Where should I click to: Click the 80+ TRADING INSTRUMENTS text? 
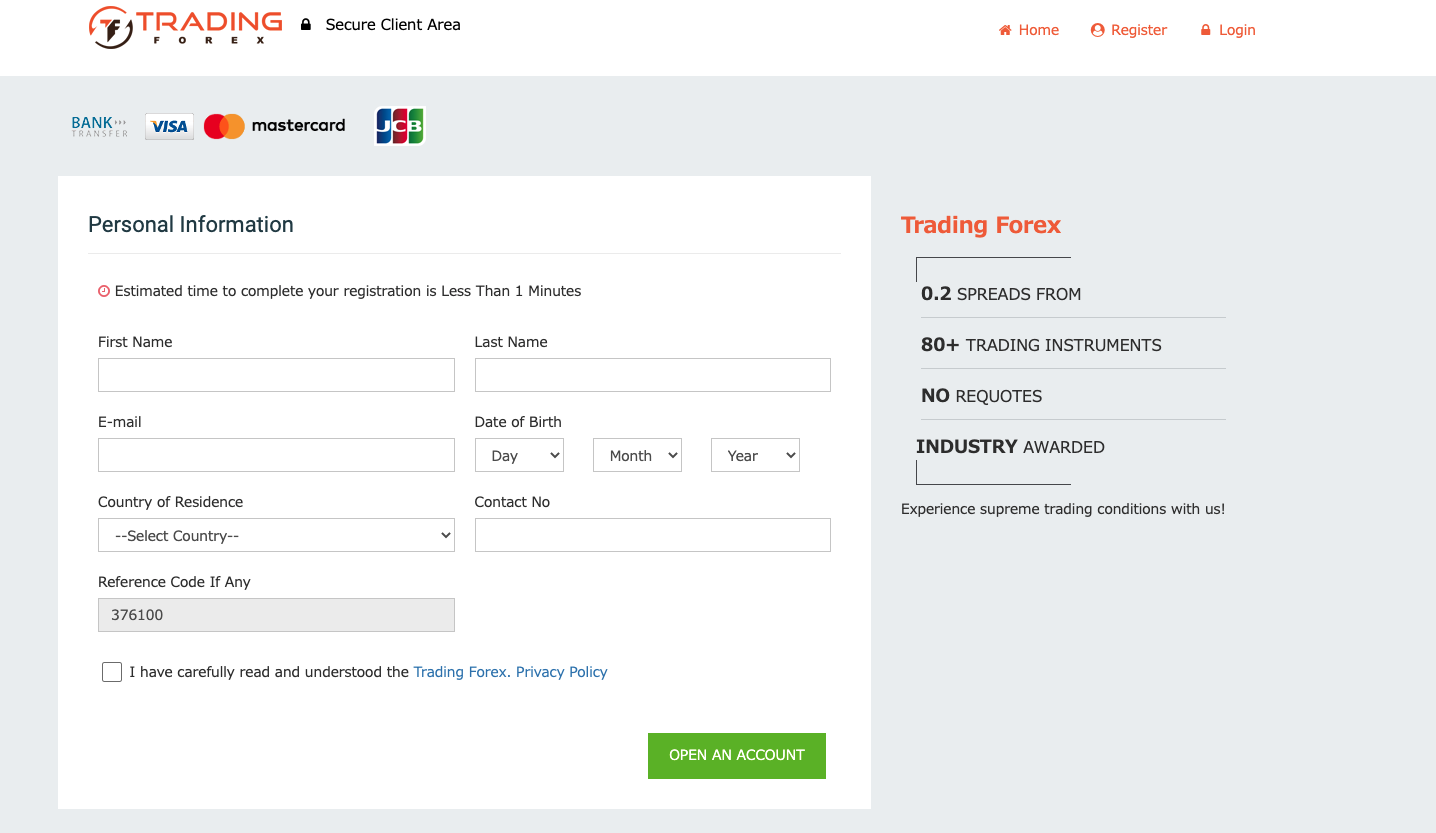click(1041, 345)
